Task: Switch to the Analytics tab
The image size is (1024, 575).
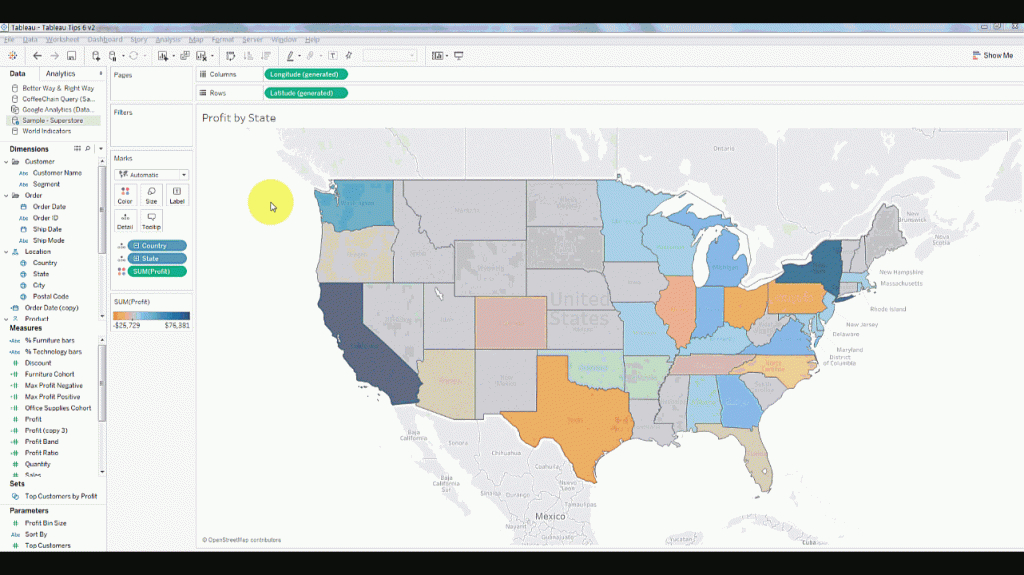Action: click(x=61, y=74)
